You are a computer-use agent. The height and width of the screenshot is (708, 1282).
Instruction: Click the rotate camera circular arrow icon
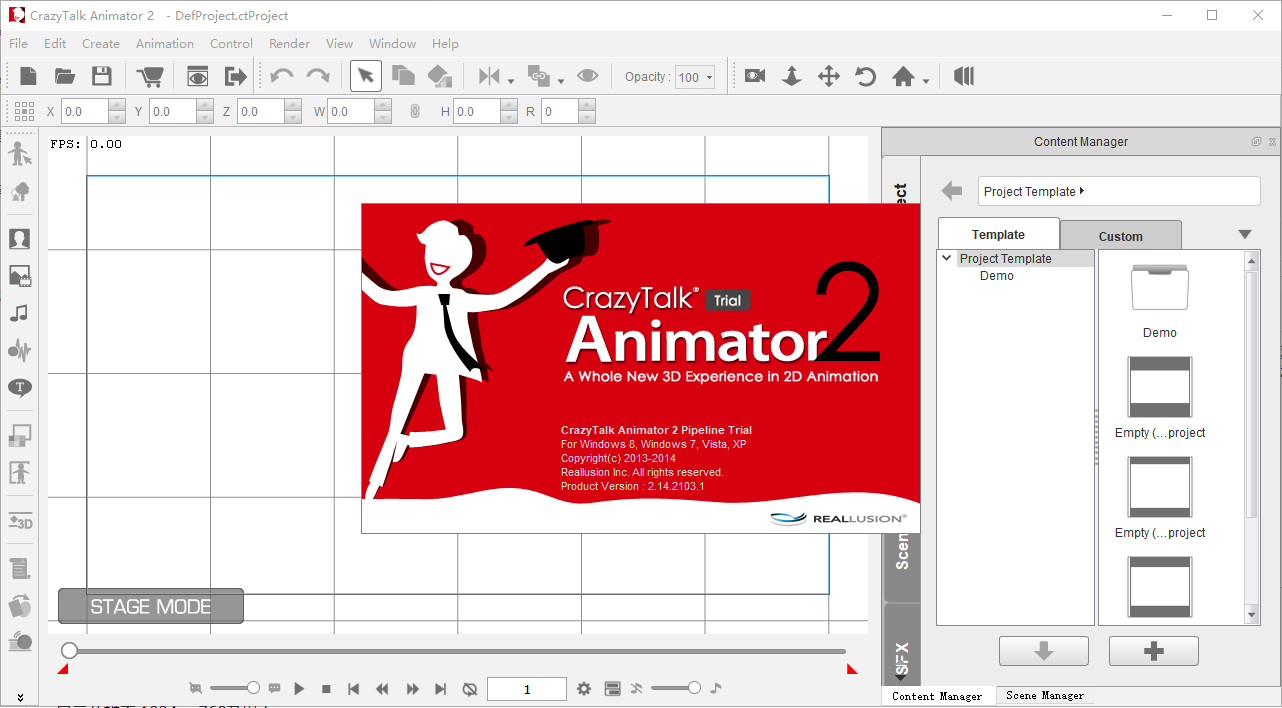pyautogui.click(x=865, y=77)
